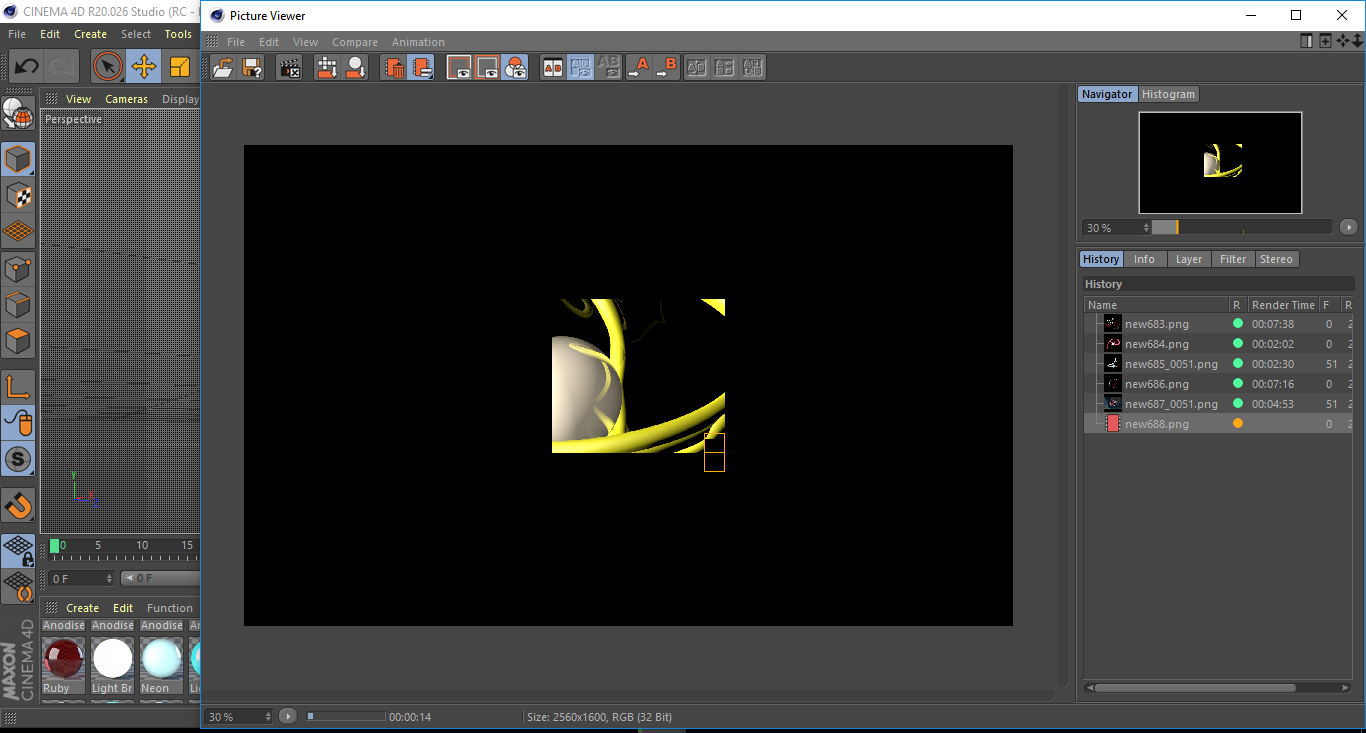Click the Name column header
This screenshot has width=1366, height=733.
pos(1156,305)
